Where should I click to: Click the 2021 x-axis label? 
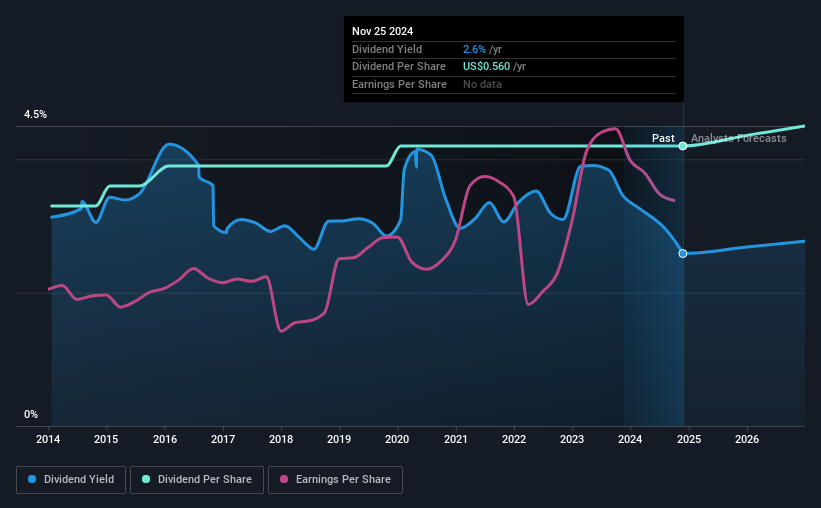pos(456,439)
